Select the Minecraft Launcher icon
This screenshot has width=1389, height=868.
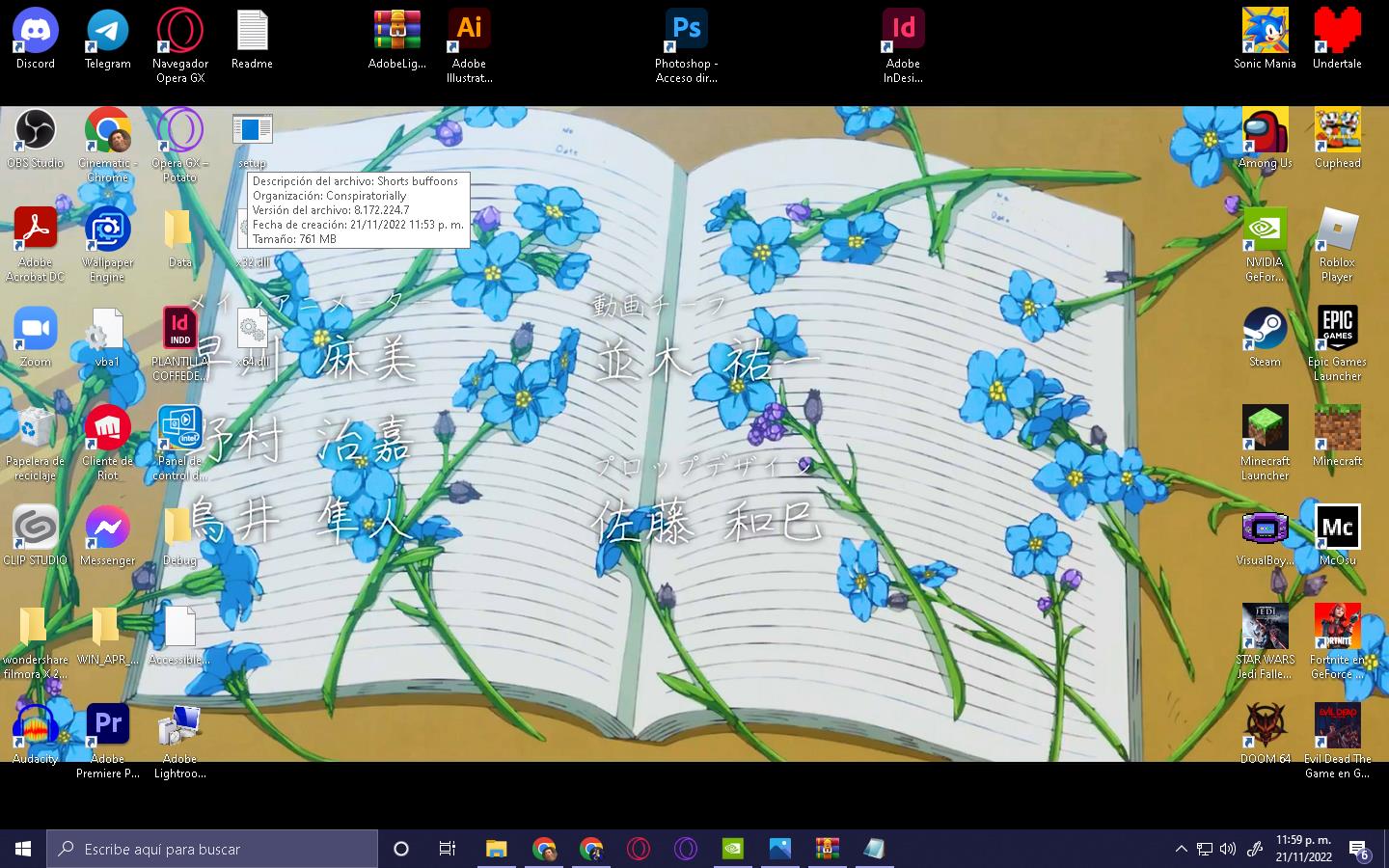pyautogui.click(x=1265, y=428)
